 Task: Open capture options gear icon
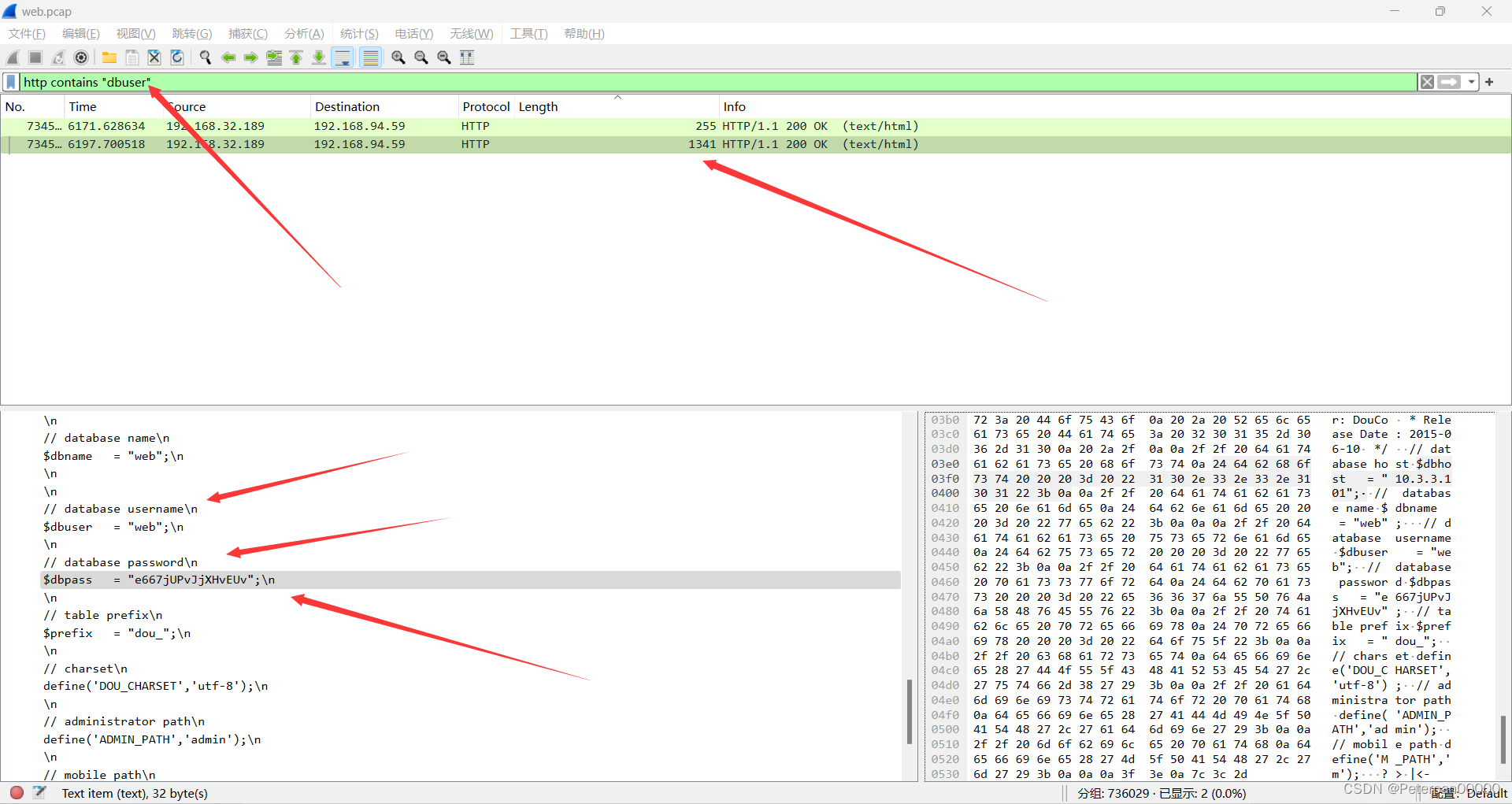coord(81,57)
